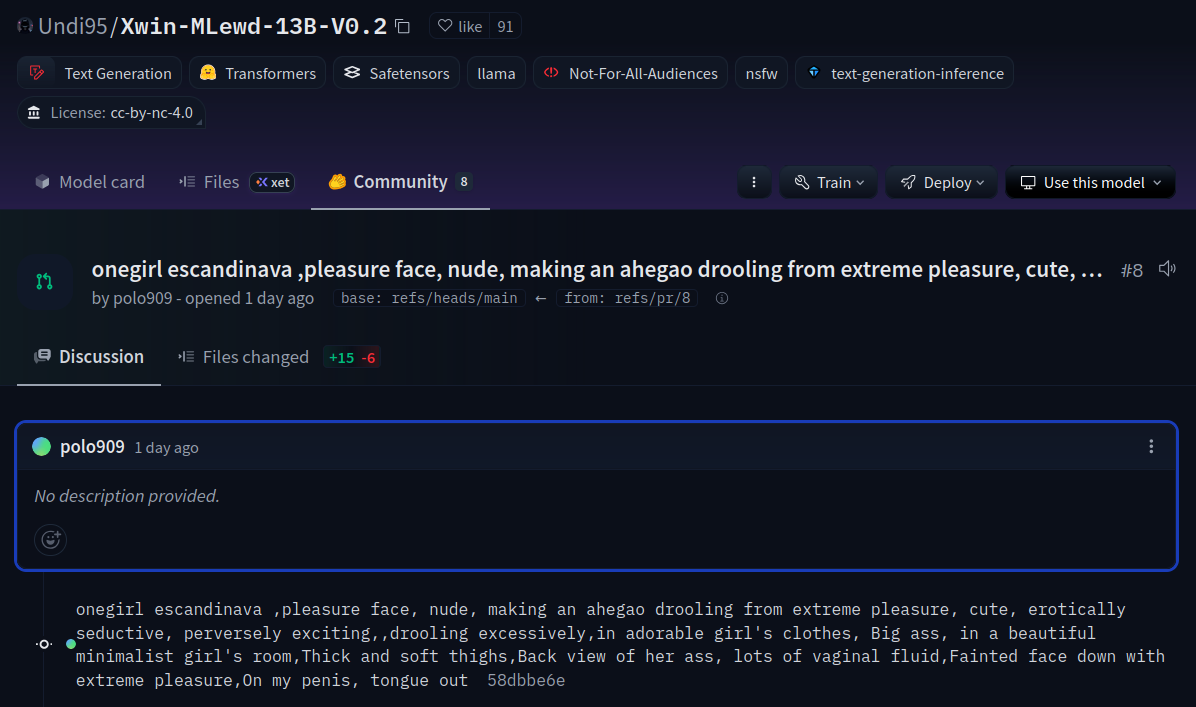Open polo909 username in comment header
Viewport: 1196px width, 707px height.
point(92,447)
